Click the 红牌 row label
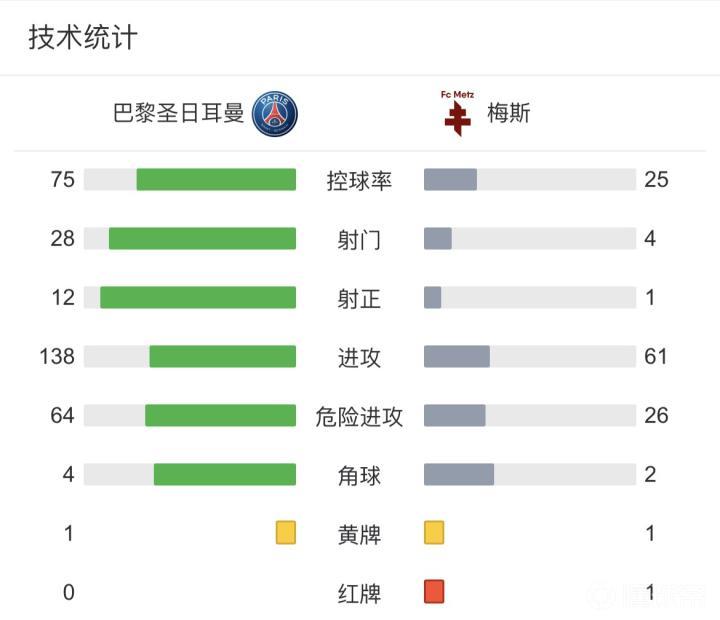Viewport: 720px width, 620px height. [x=359, y=594]
